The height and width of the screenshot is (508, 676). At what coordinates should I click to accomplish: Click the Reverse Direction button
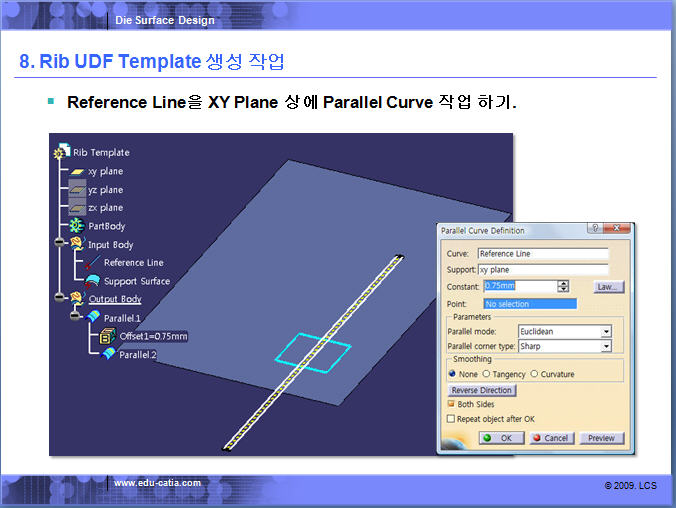pos(481,390)
